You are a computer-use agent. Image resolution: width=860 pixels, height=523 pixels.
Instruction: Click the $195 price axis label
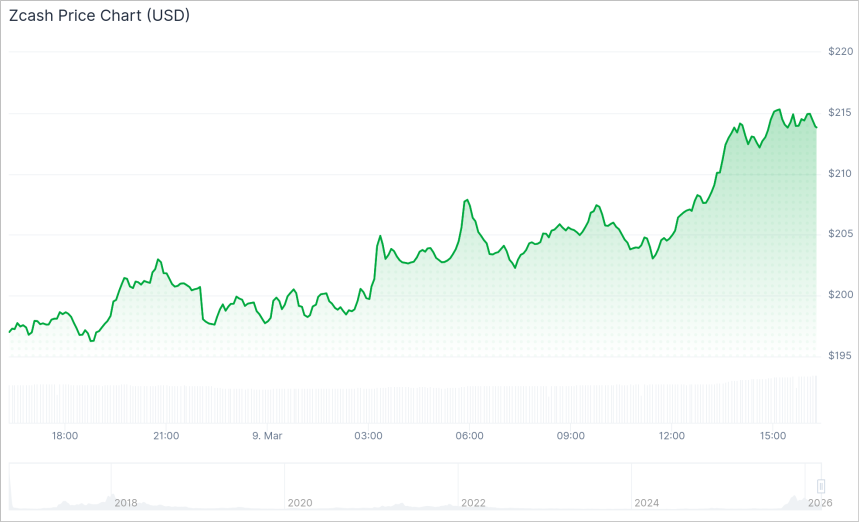840,356
